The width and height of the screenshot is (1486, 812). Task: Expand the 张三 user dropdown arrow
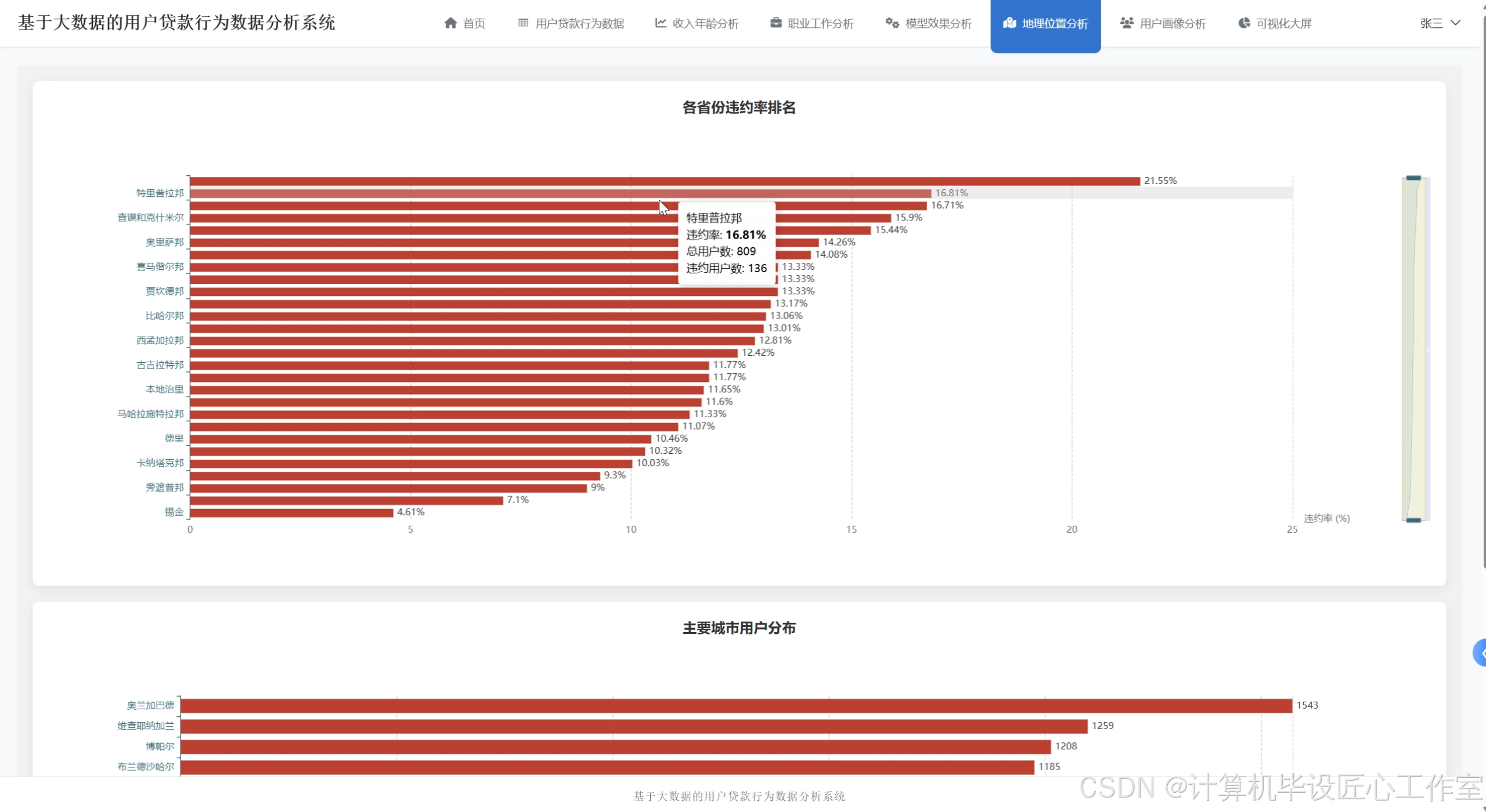1456,23
